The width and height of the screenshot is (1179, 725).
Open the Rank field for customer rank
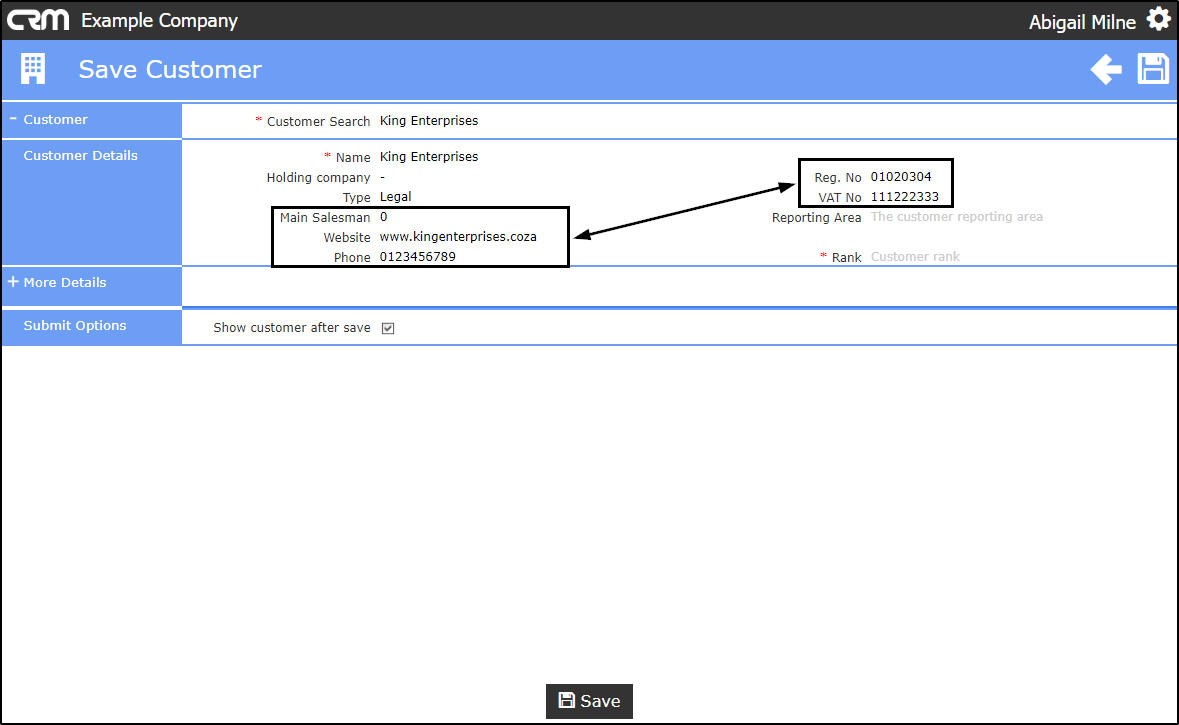(x=915, y=256)
